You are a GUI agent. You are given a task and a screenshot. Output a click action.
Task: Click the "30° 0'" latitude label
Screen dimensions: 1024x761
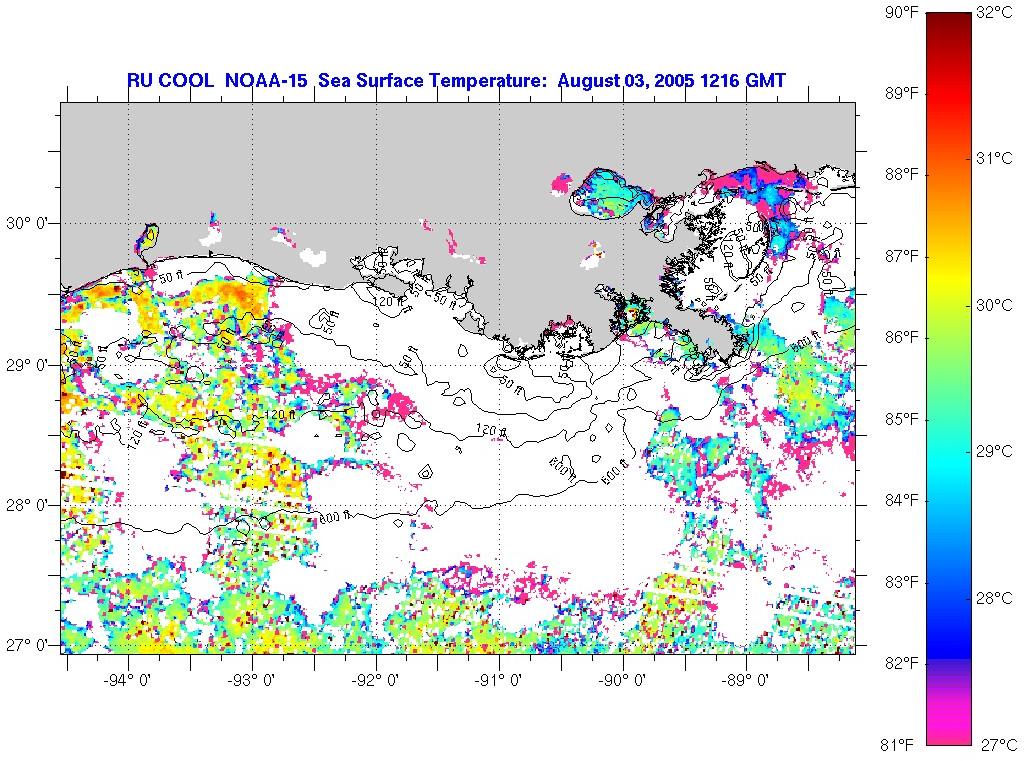[x=27, y=224]
